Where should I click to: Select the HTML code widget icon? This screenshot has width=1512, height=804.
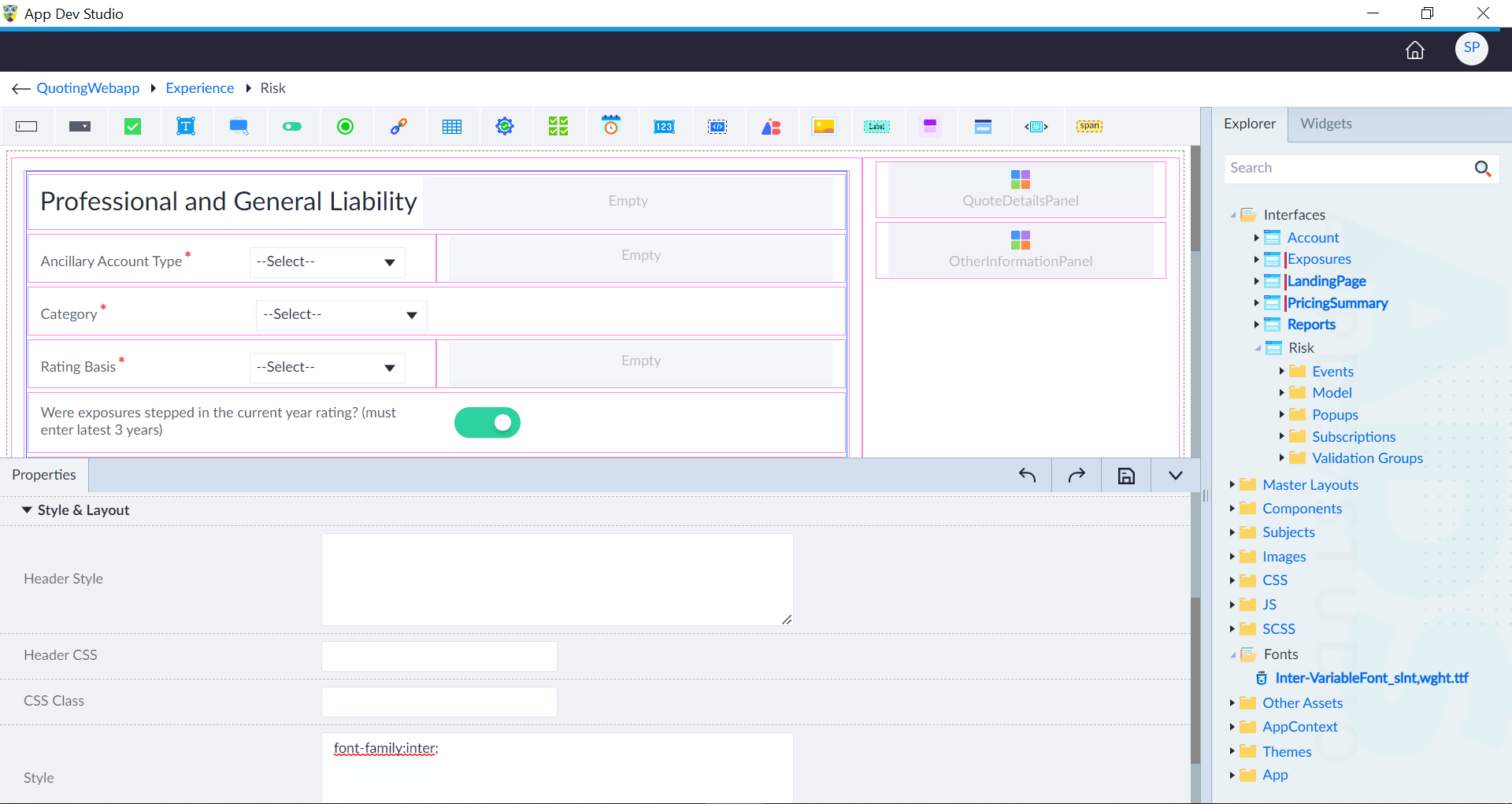coord(717,126)
